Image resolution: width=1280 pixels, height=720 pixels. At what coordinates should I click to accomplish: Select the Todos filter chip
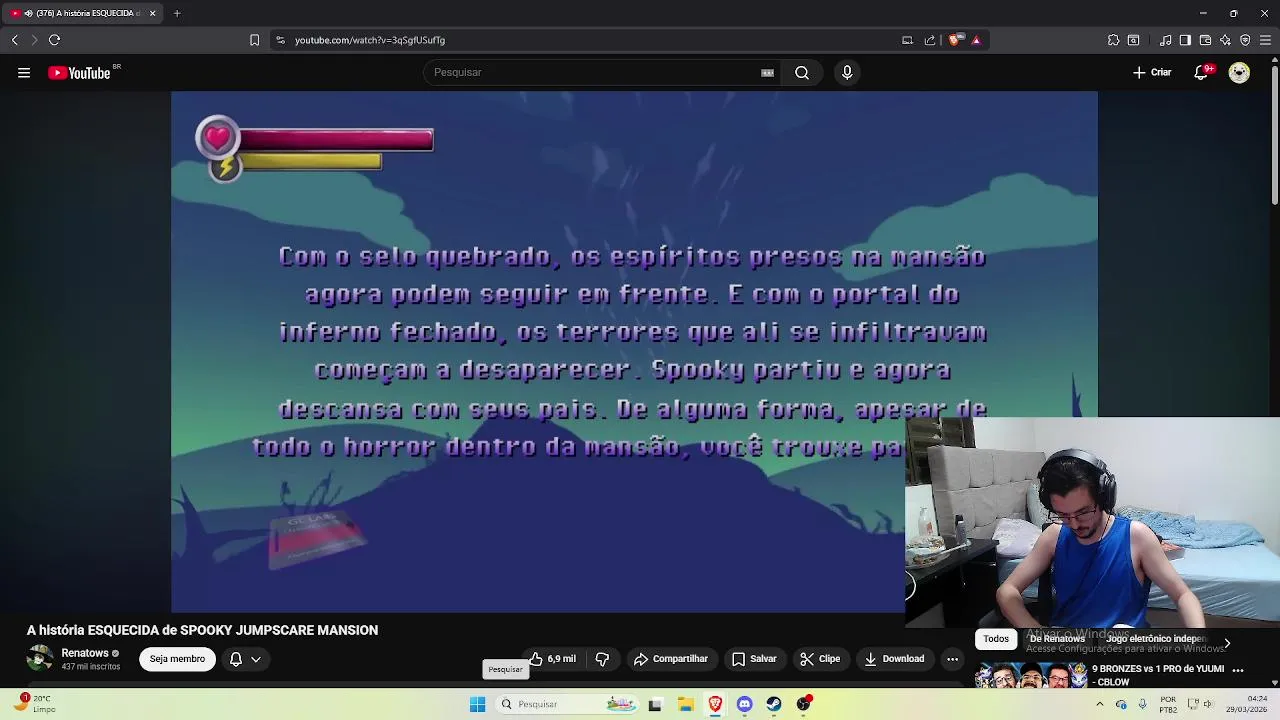(x=996, y=639)
